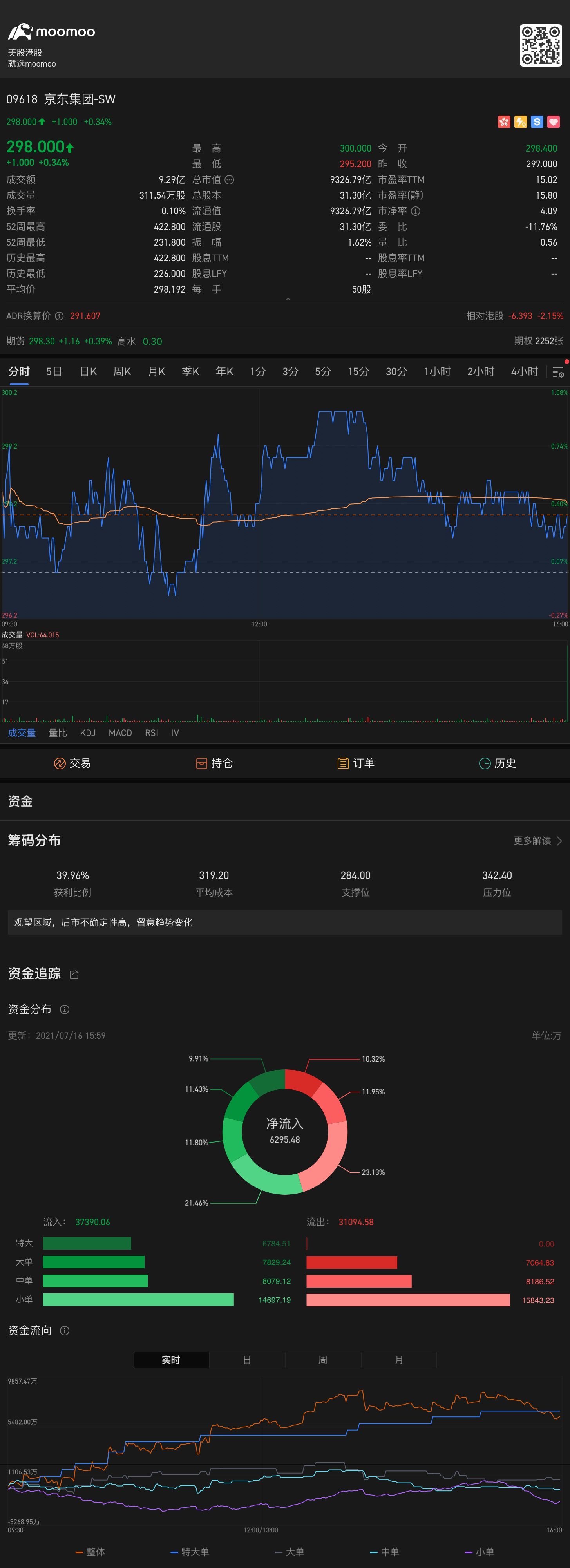Open 更多解读 link
This screenshot has height=1568, width=570.
pyautogui.click(x=532, y=841)
